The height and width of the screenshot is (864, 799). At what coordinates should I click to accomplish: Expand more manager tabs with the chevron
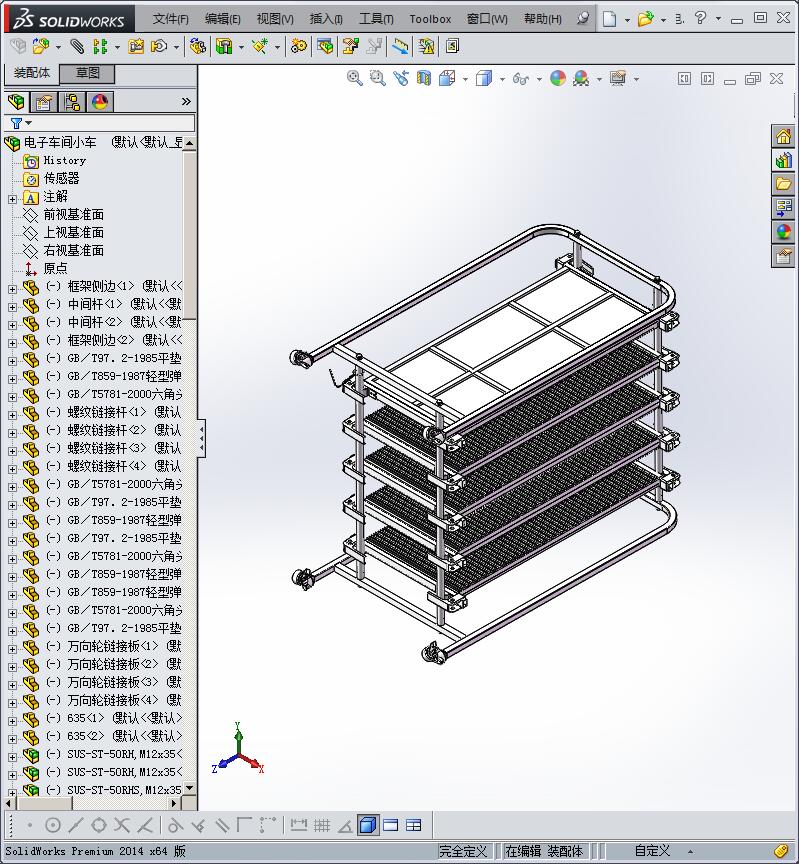click(186, 101)
